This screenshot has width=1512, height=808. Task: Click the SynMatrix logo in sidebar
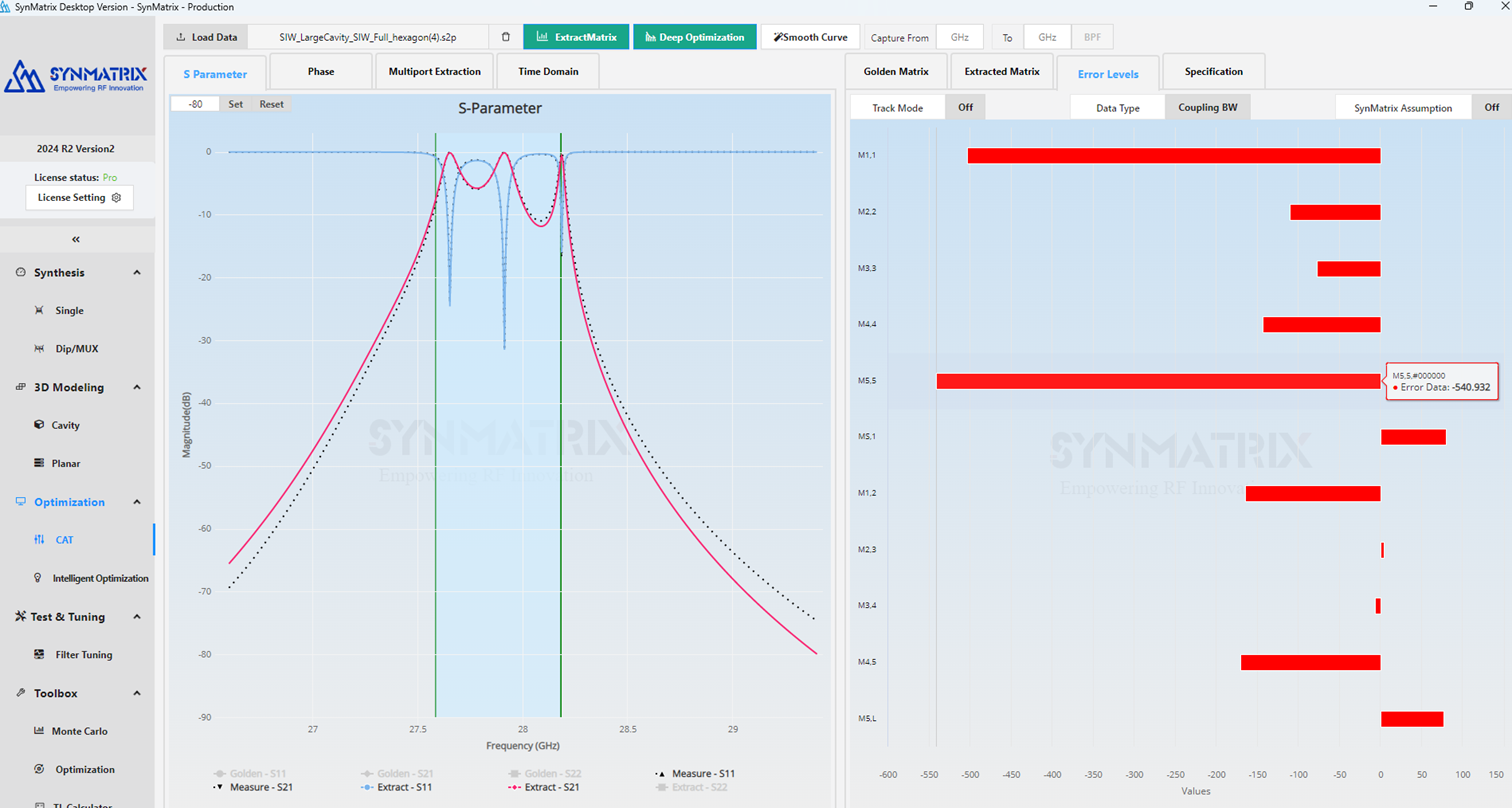click(x=77, y=76)
